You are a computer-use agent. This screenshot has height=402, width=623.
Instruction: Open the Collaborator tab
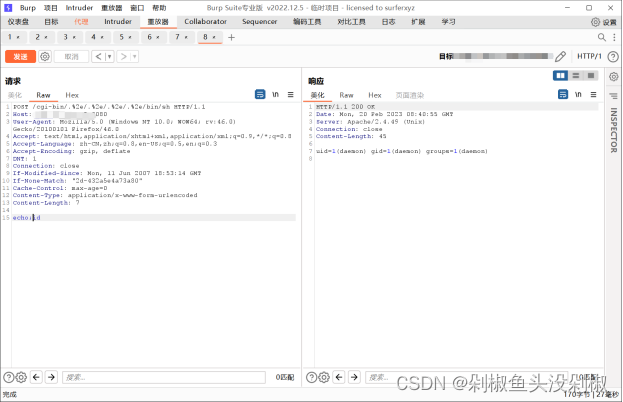[x=205, y=22]
